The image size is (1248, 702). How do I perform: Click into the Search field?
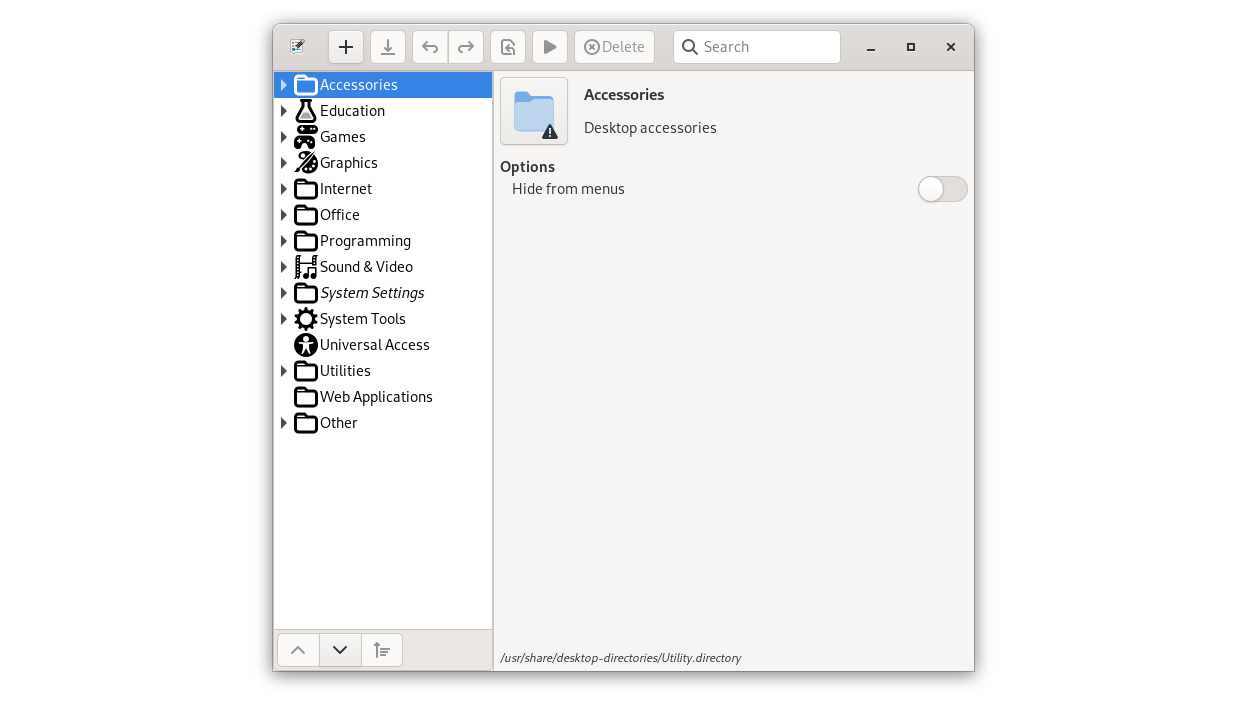tap(767, 47)
